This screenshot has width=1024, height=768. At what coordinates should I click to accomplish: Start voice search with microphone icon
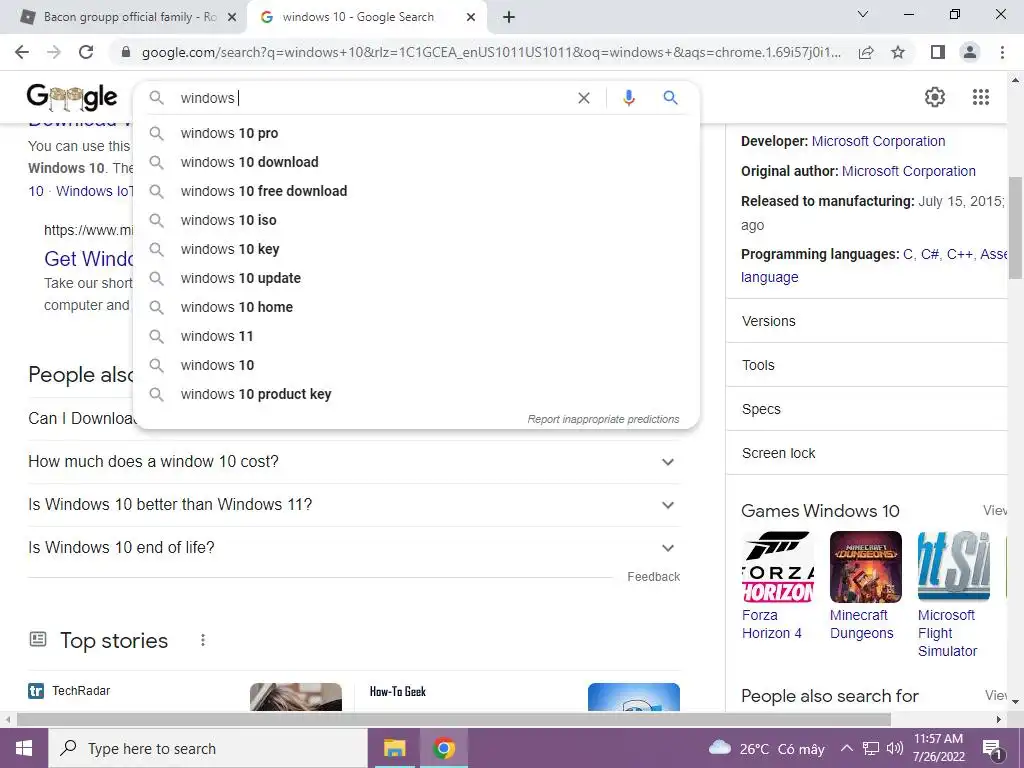tap(629, 98)
